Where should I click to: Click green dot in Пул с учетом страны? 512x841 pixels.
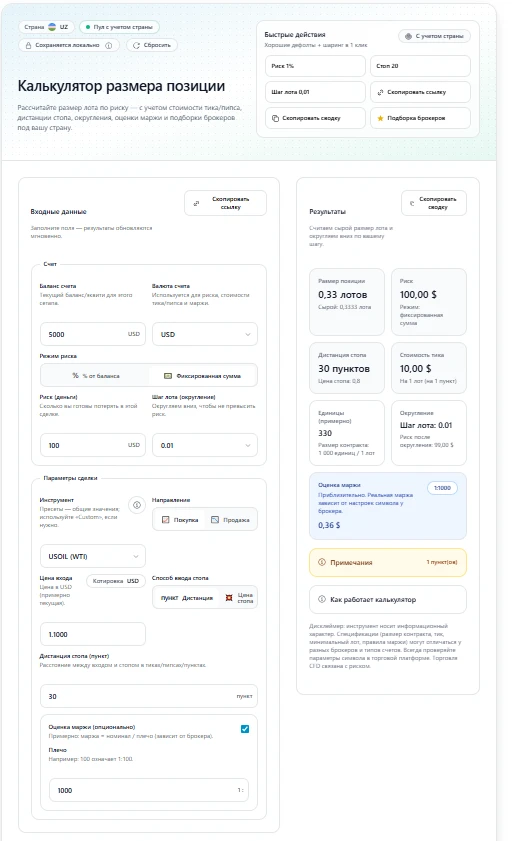[x=87, y=27]
